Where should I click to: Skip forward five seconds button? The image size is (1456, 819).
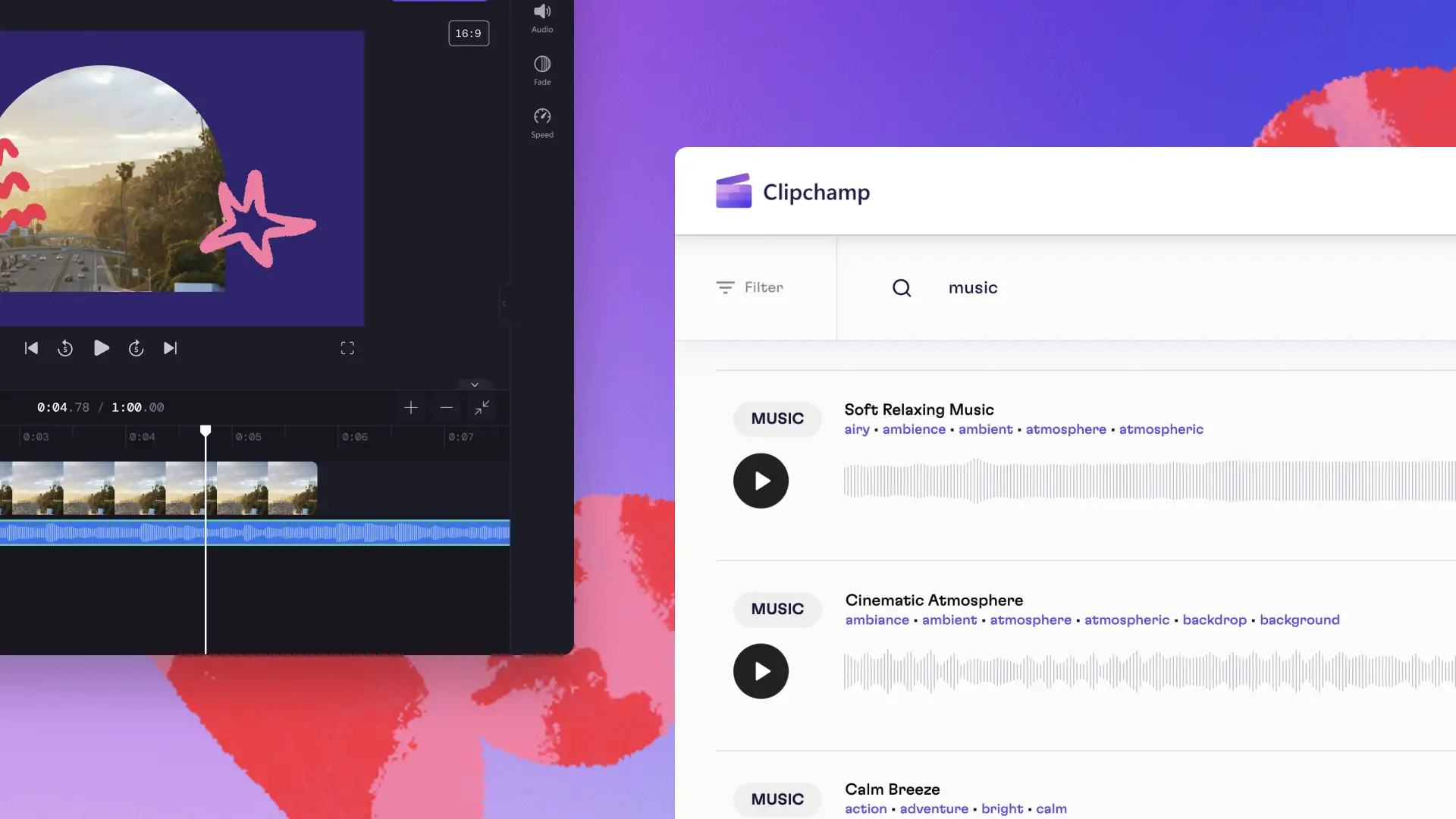[136, 348]
